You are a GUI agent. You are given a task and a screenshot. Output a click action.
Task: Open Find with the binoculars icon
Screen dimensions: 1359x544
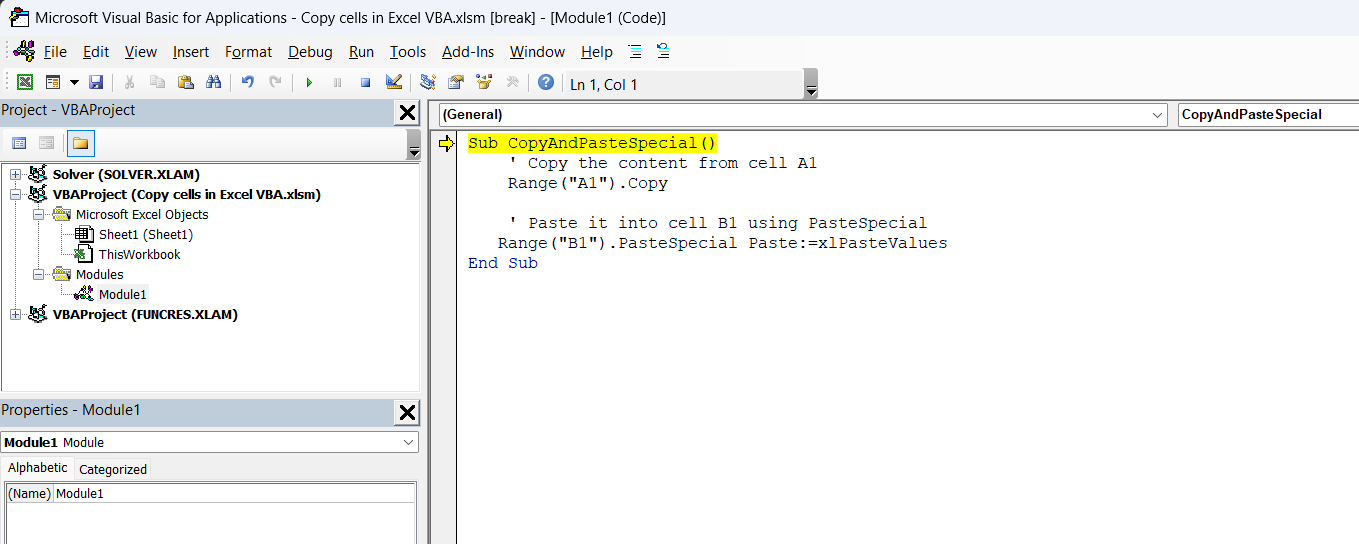tap(213, 83)
